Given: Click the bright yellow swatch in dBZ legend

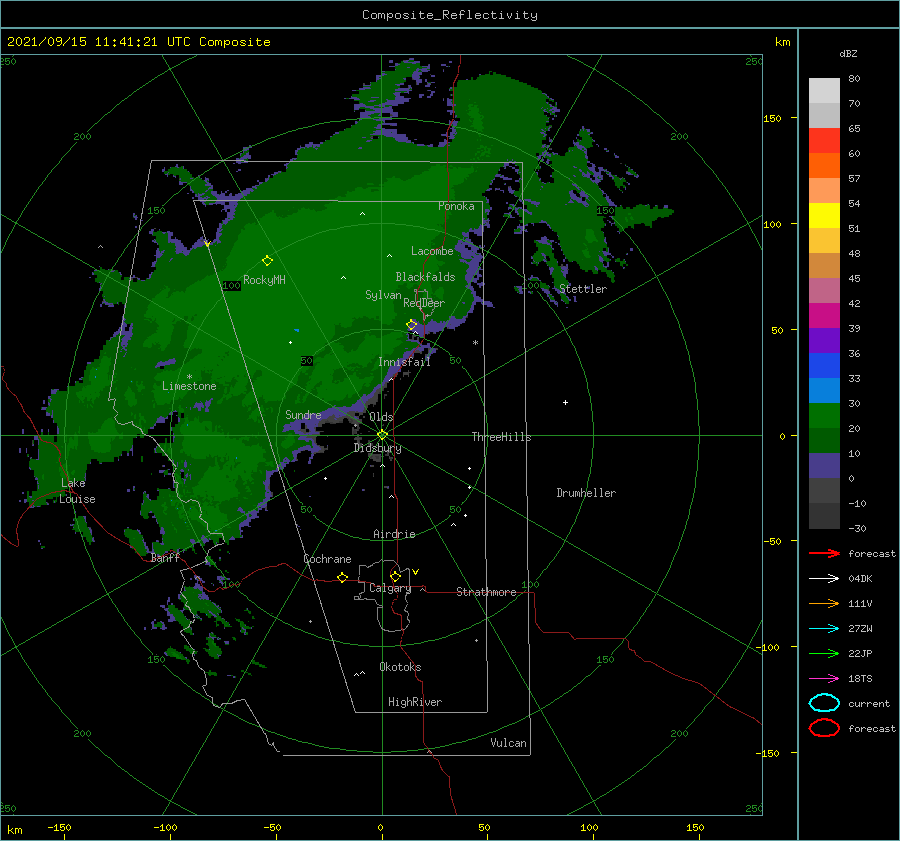Looking at the screenshot, I should [x=824, y=215].
